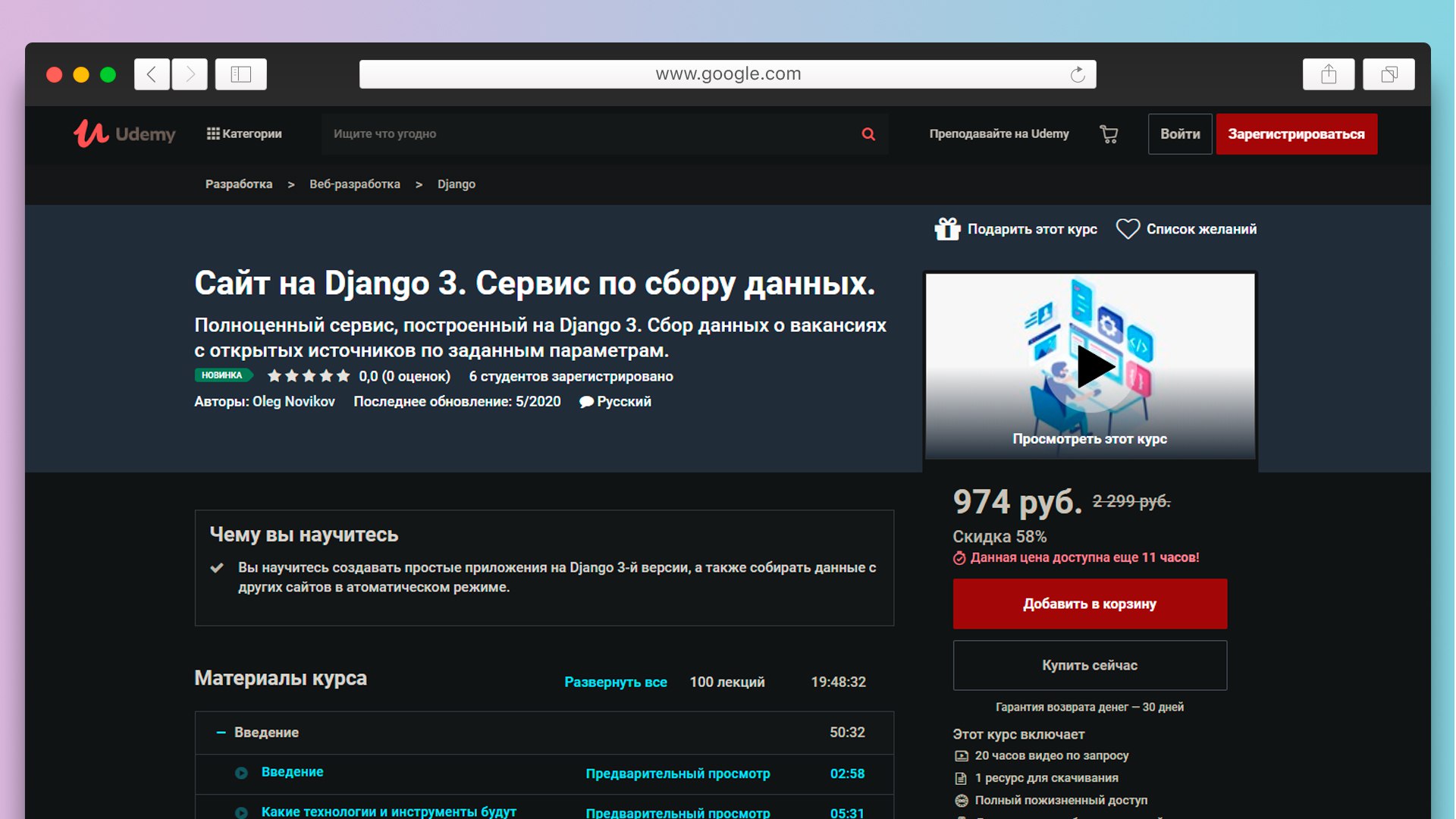Click the speech bubble language icon

pos(586,402)
